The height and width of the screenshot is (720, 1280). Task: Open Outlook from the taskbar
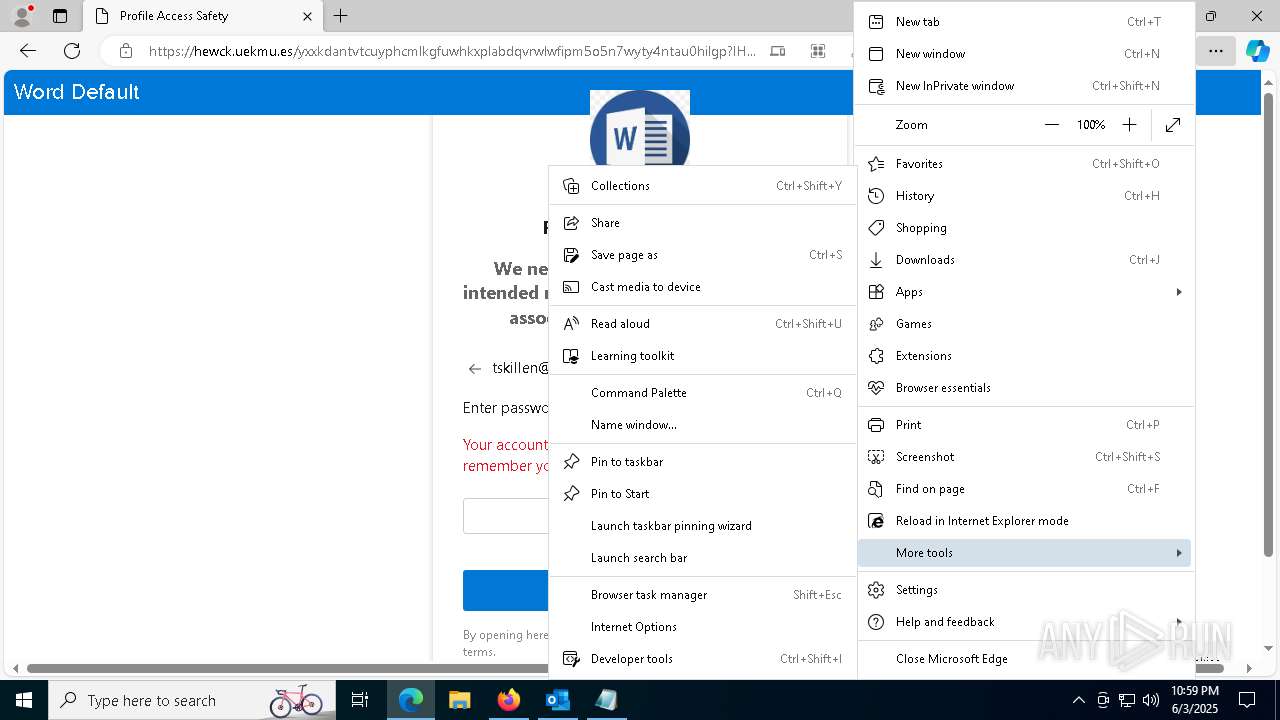point(557,700)
